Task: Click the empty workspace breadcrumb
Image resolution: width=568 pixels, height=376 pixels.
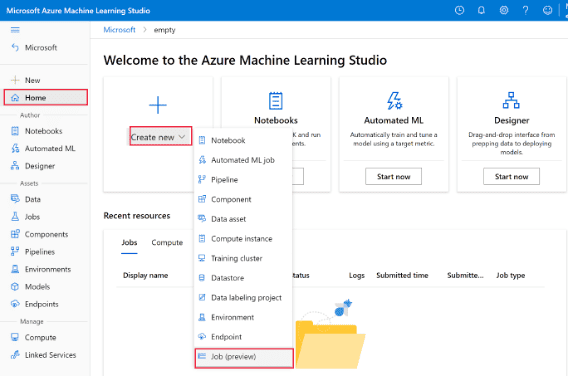Action: pyautogui.click(x=164, y=30)
